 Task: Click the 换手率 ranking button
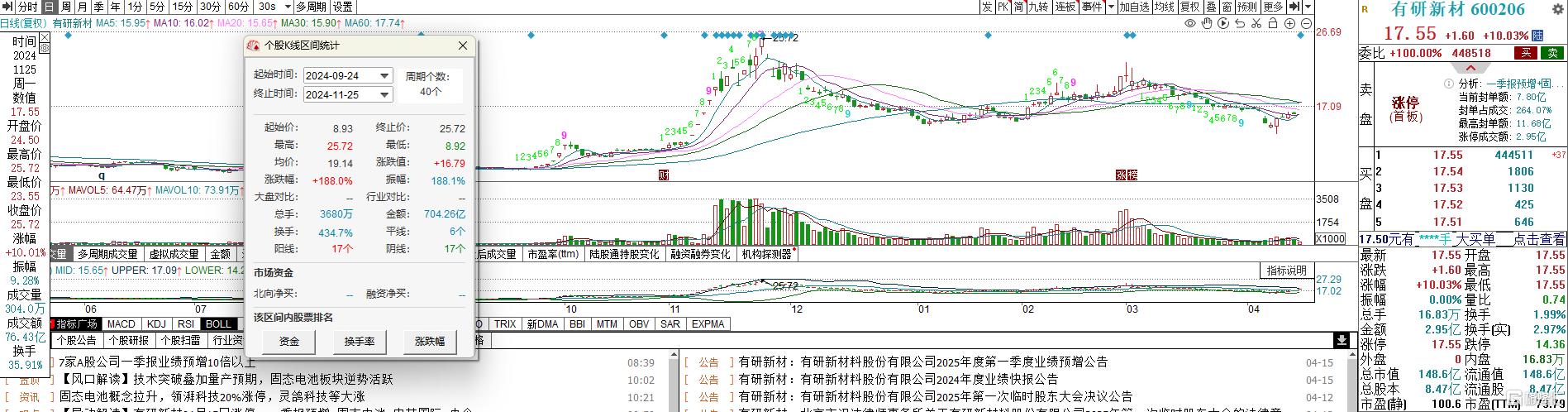360,341
